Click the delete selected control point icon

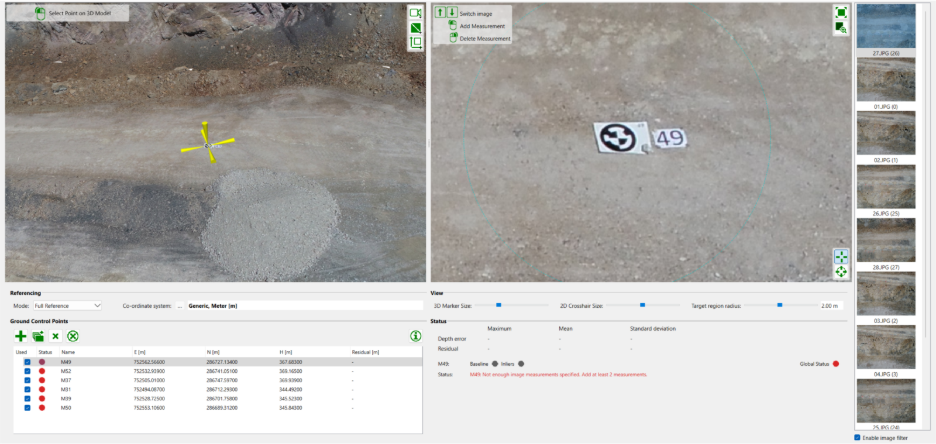[x=56, y=337]
